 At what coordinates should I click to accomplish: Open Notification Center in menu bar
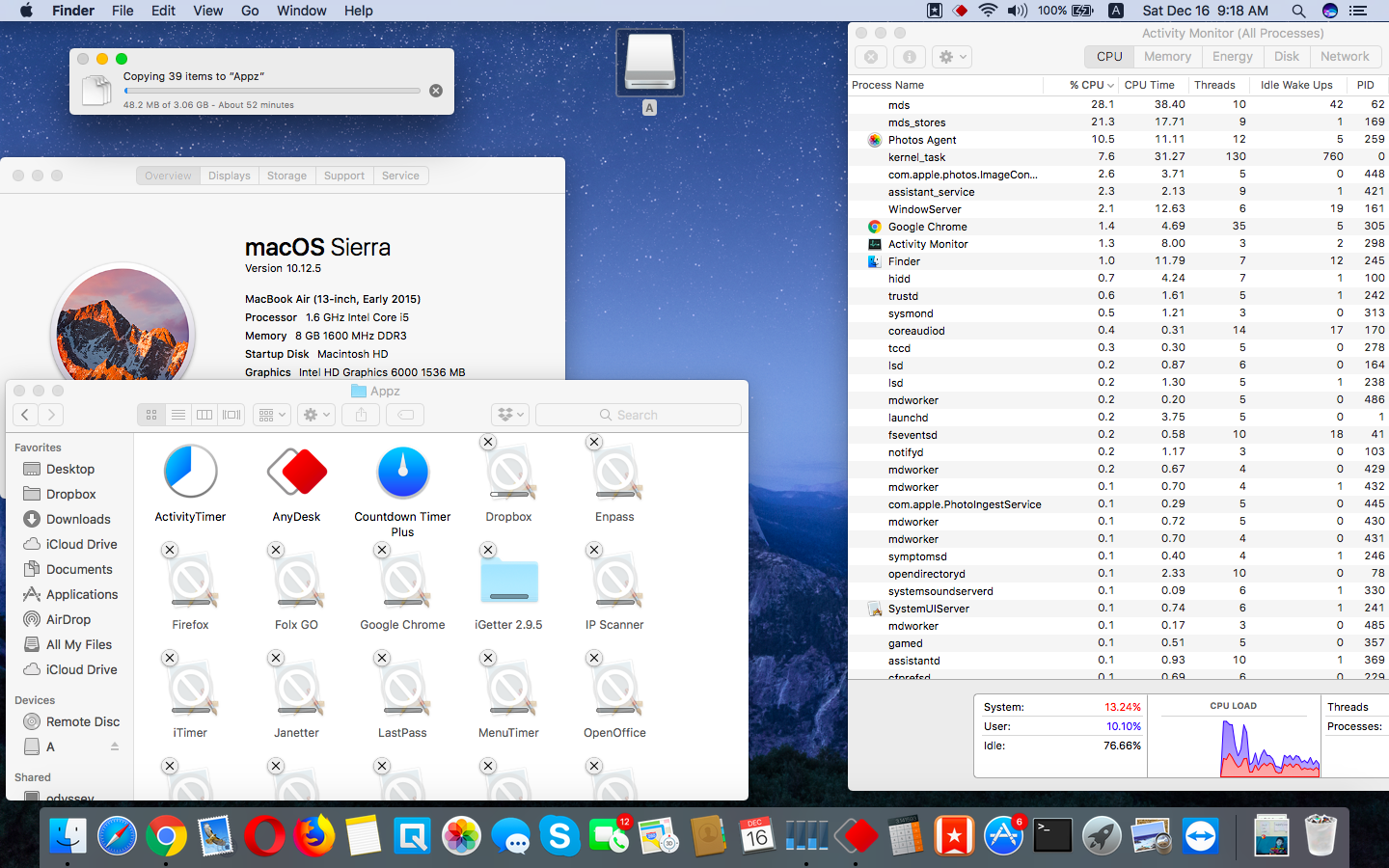[x=1358, y=11]
